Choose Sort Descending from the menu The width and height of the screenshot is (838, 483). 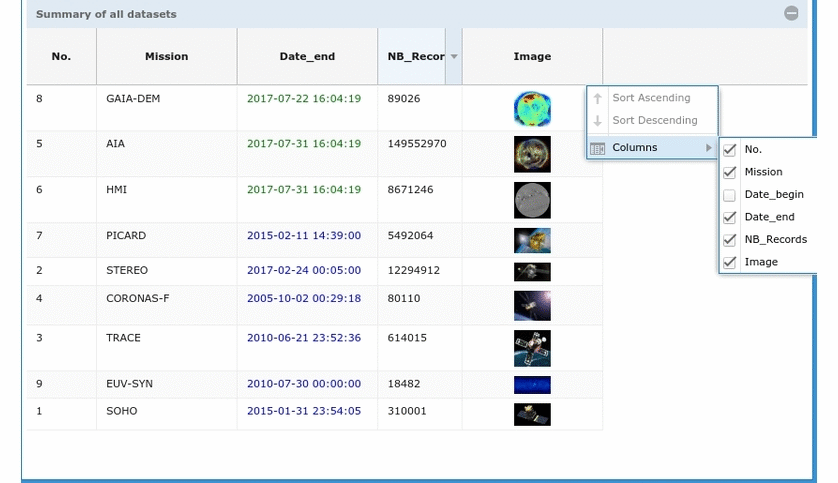[651, 120]
